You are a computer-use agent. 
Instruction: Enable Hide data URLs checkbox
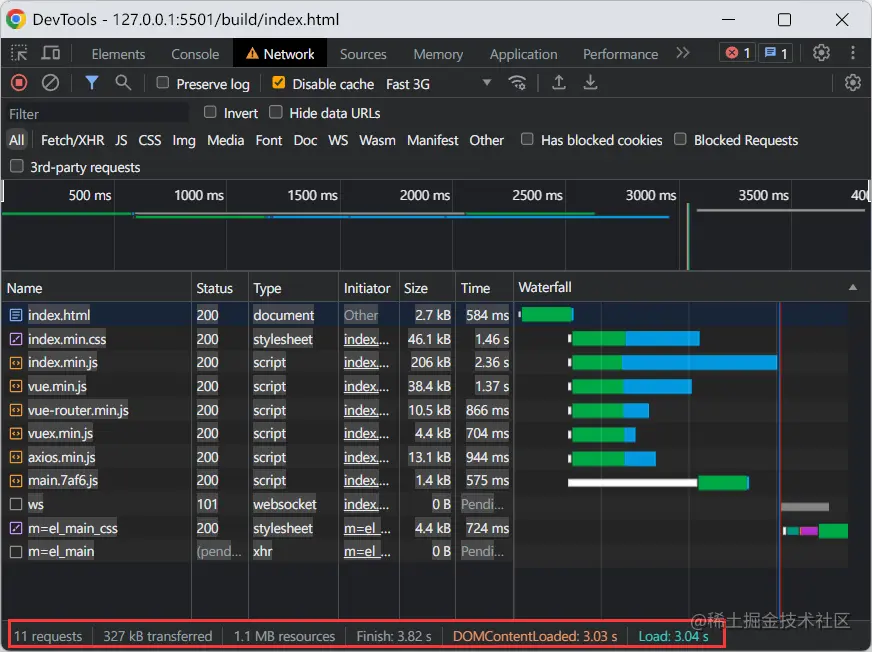tap(275, 112)
